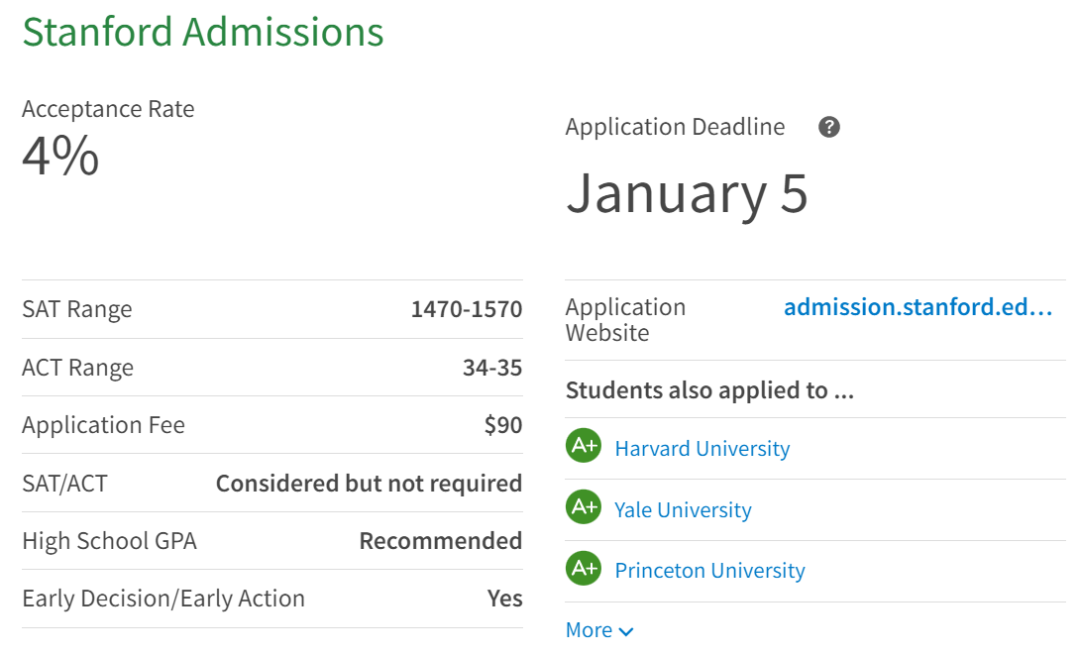Screen dimensions: 1080x656
Task: Open the Yale University link
Action: [682, 510]
